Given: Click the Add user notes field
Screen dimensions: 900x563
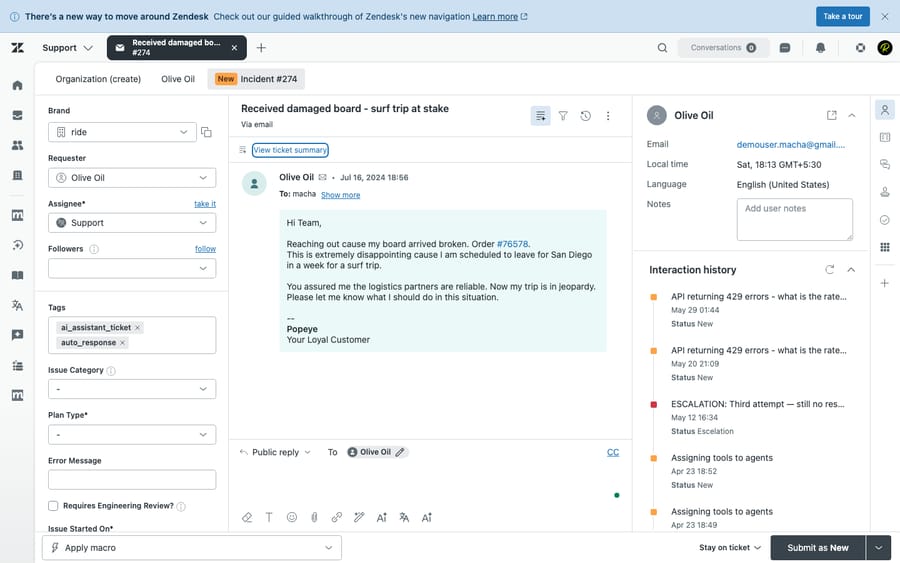Looking at the screenshot, I should click(794, 219).
